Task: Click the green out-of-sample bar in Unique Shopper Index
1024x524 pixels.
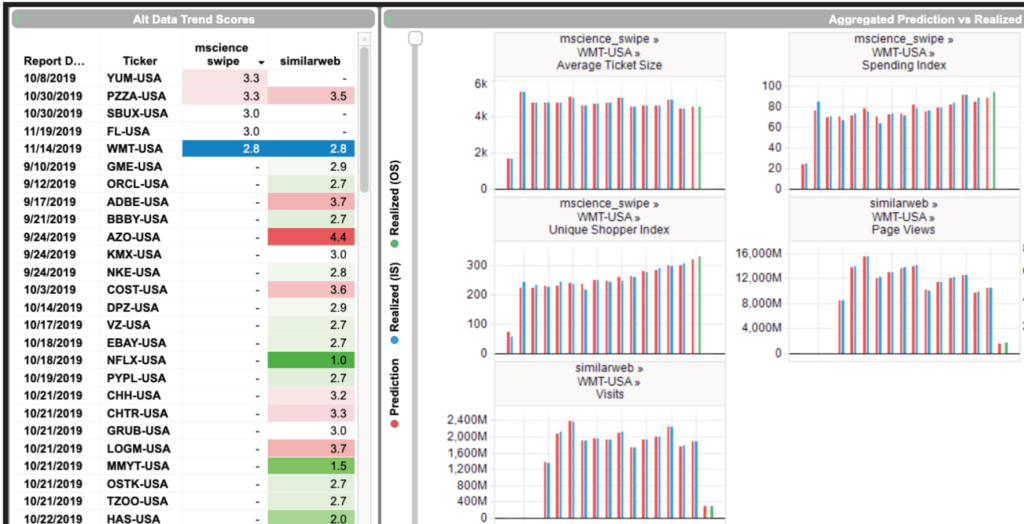Action: pos(699,304)
